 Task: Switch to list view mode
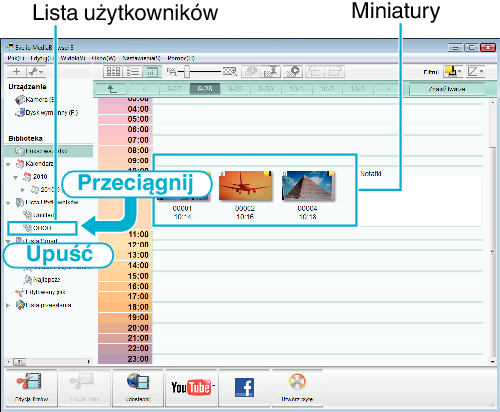133,72
